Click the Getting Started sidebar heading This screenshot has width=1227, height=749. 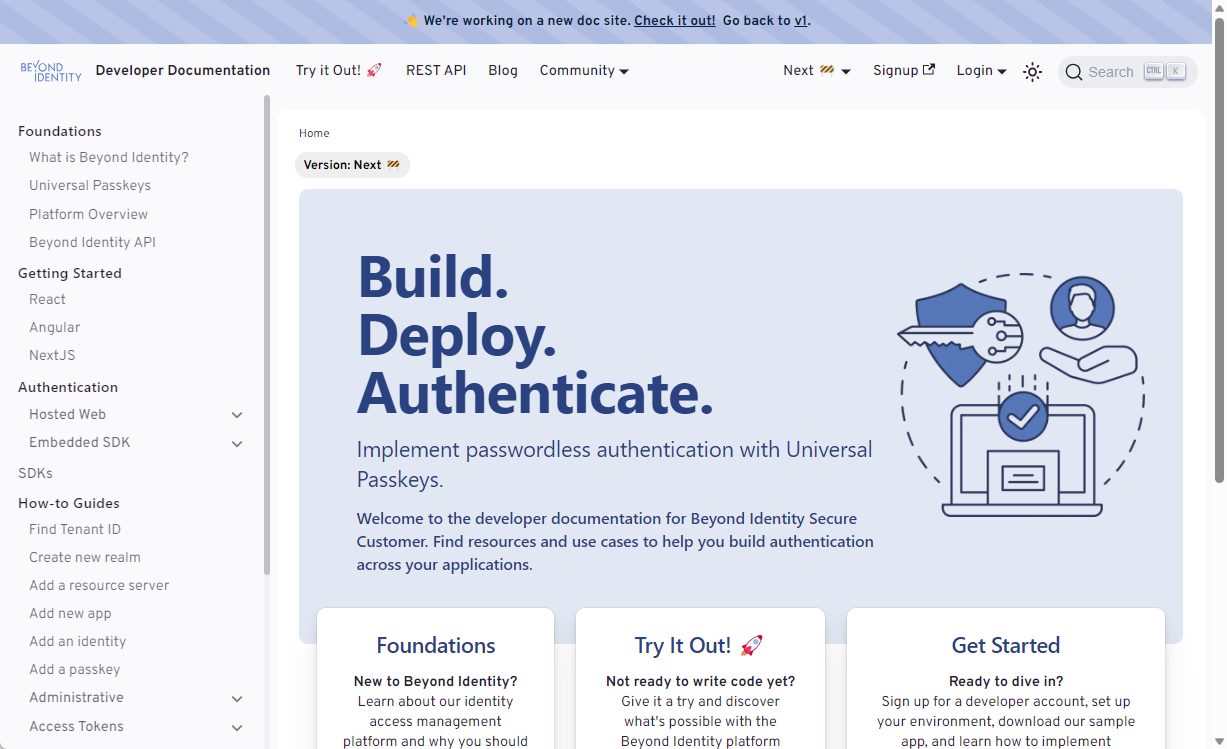click(x=70, y=273)
